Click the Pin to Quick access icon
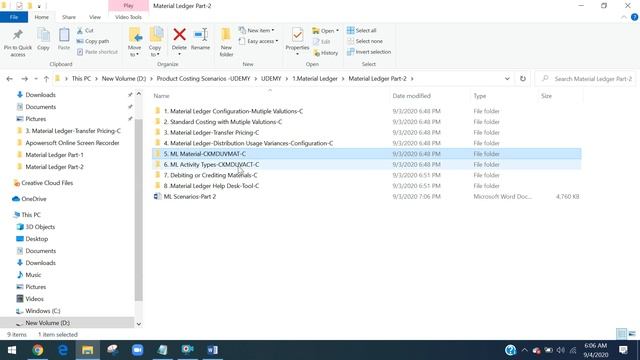640x360 pixels. click(18, 35)
